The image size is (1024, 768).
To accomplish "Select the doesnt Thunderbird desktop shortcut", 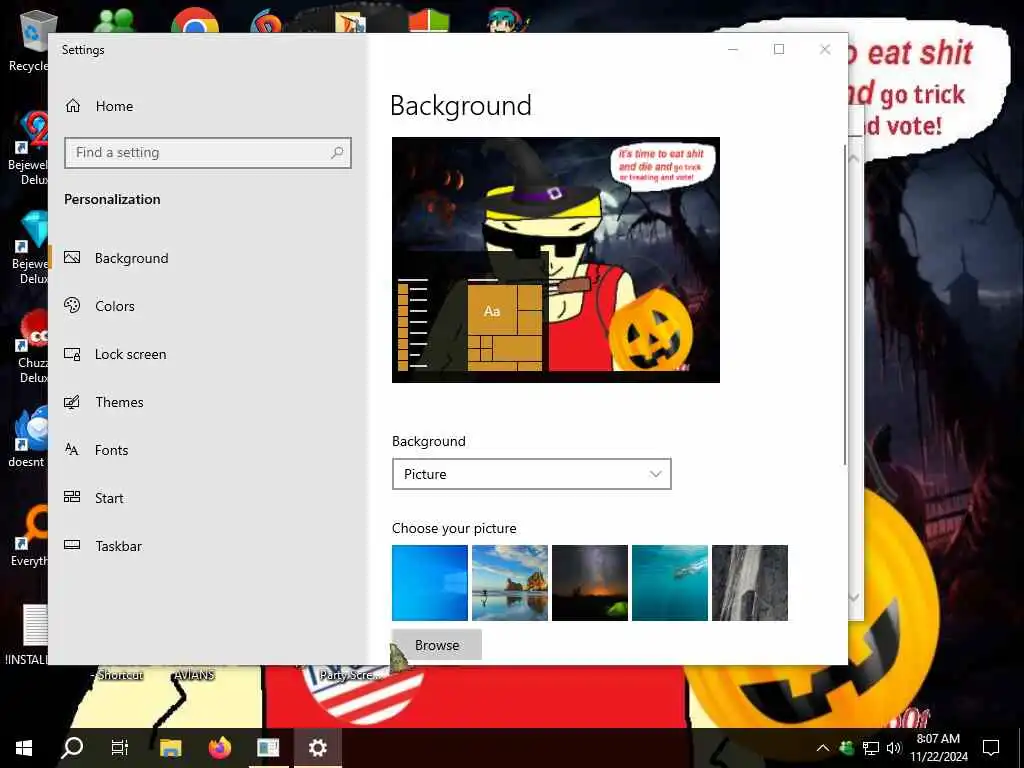I will [27, 436].
